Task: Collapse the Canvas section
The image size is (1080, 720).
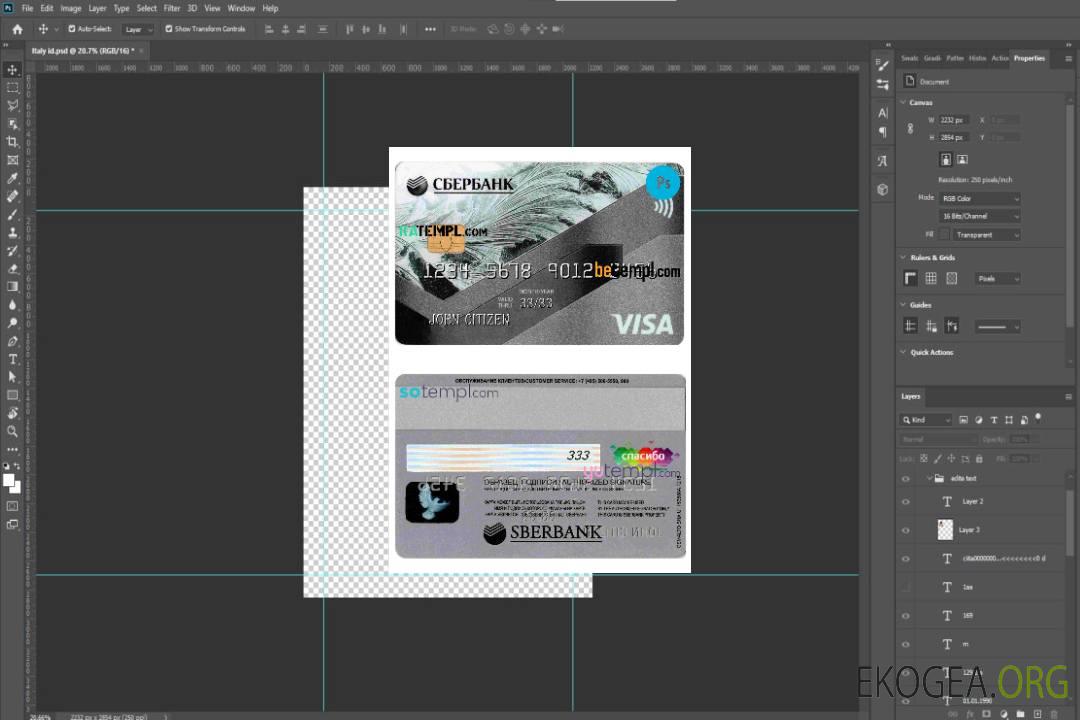Action: (903, 103)
